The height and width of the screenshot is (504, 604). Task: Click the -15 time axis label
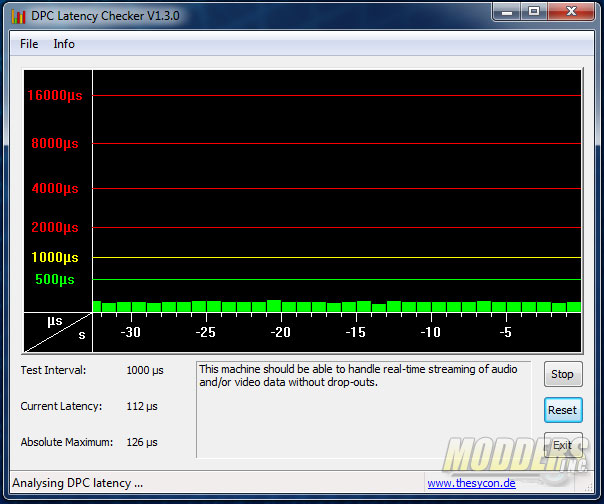(355, 332)
